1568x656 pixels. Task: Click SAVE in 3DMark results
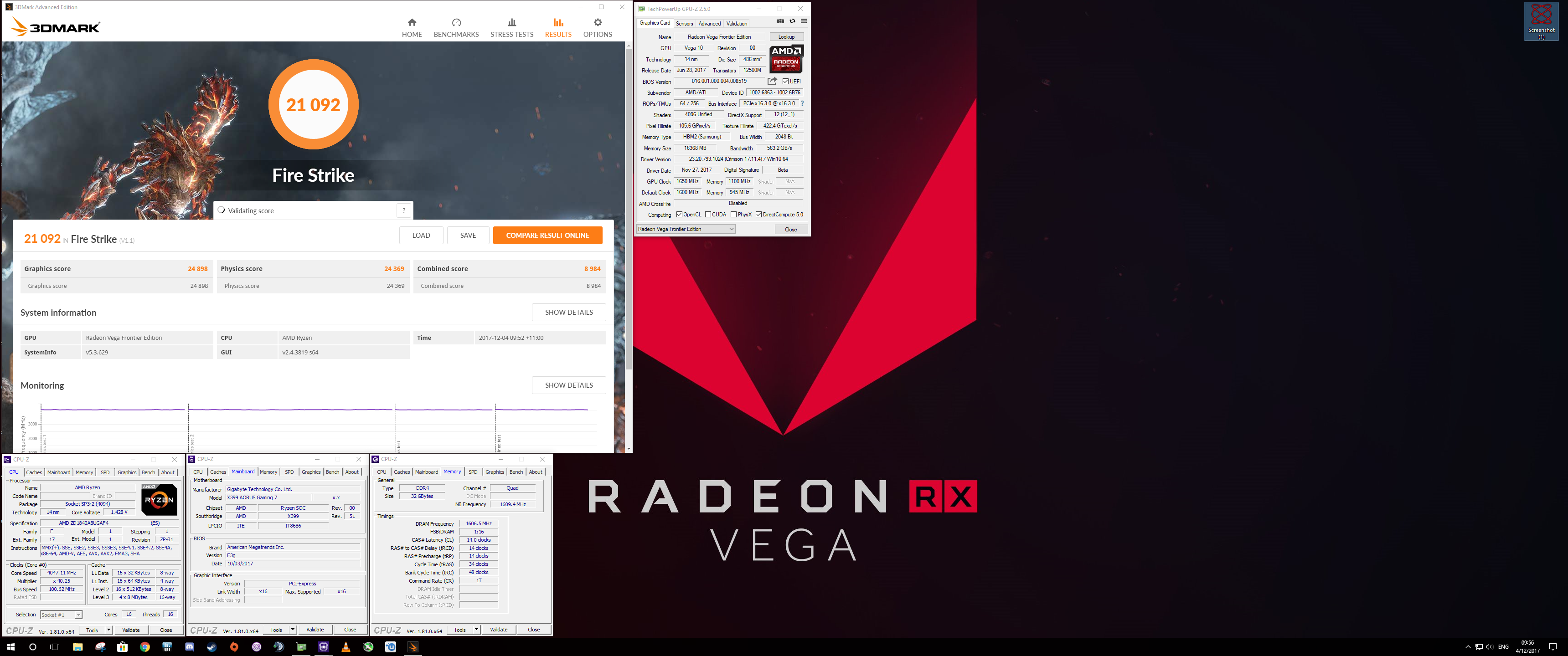[468, 236]
